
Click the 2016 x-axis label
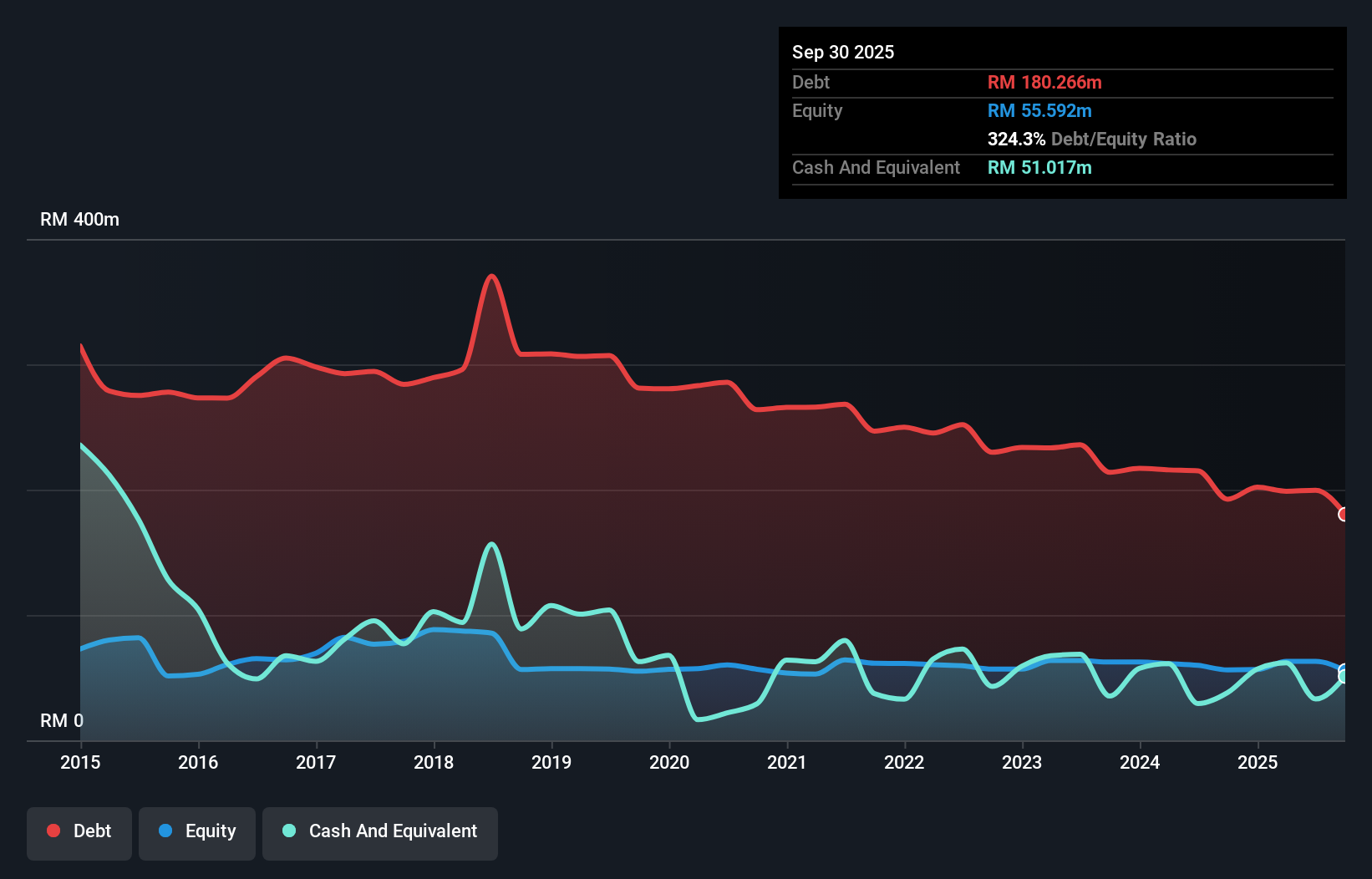point(198,762)
